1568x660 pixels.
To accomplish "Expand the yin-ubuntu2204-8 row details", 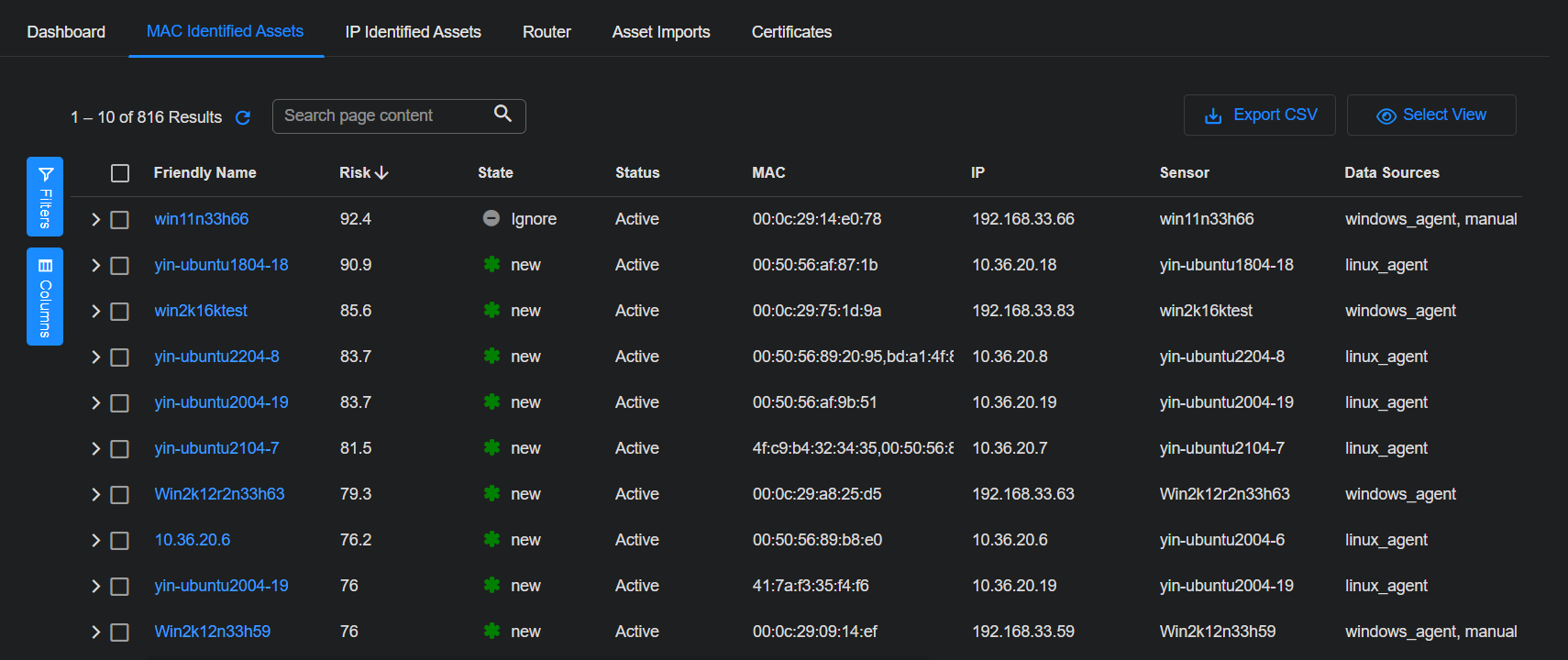I will point(95,357).
